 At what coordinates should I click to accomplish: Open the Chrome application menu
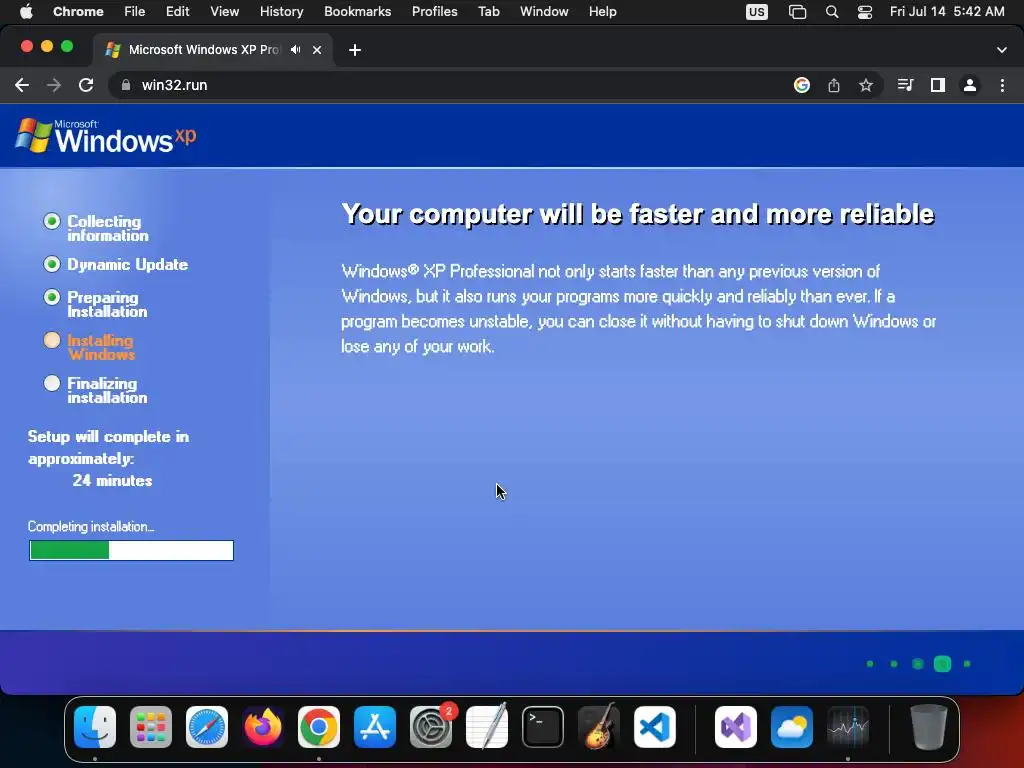pos(78,12)
